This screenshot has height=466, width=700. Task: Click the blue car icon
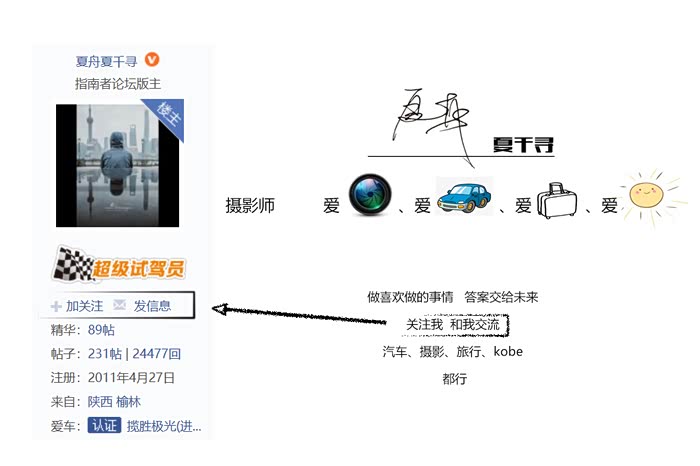click(x=464, y=196)
